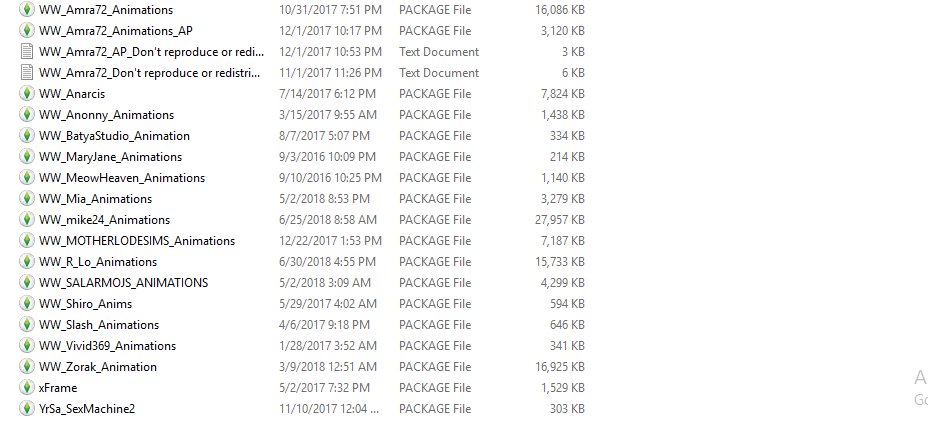
Task: Click the WW_SALARMOJS_ANIMATIONS file name
Action: [x=124, y=282]
